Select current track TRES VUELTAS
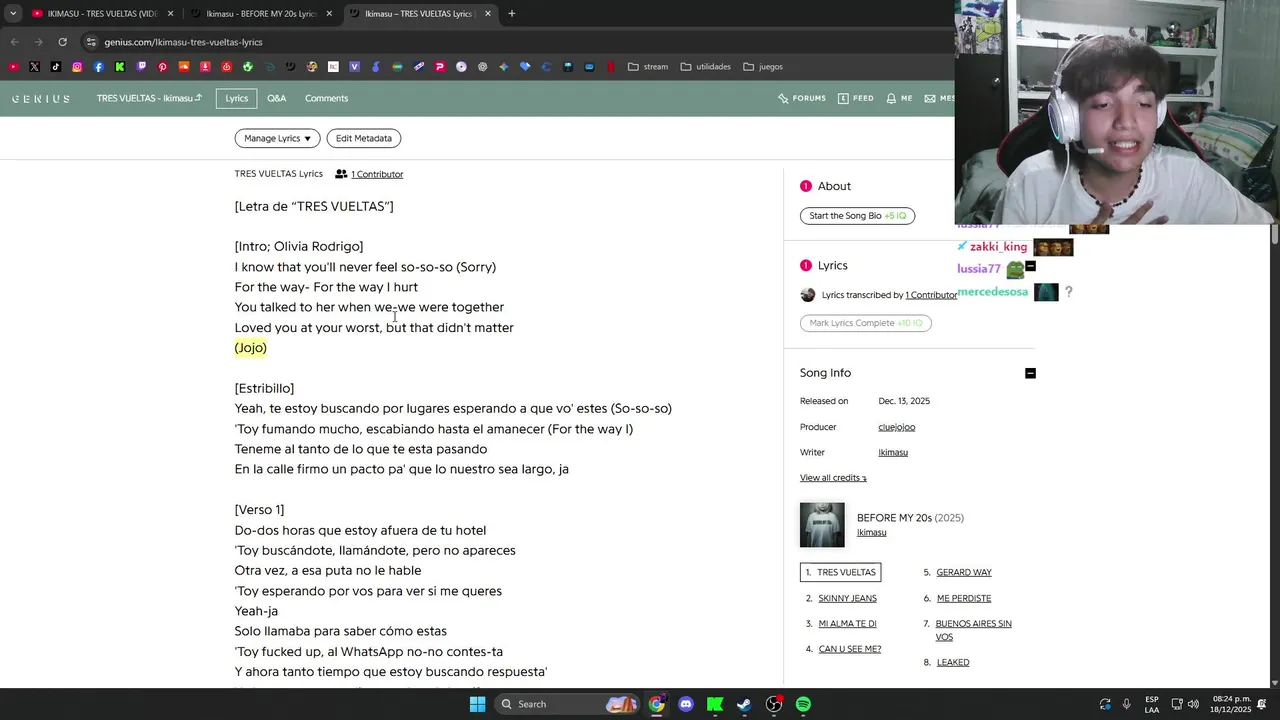This screenshot has height=720, width=1280. pyautogui.click(x=840, y=572)
